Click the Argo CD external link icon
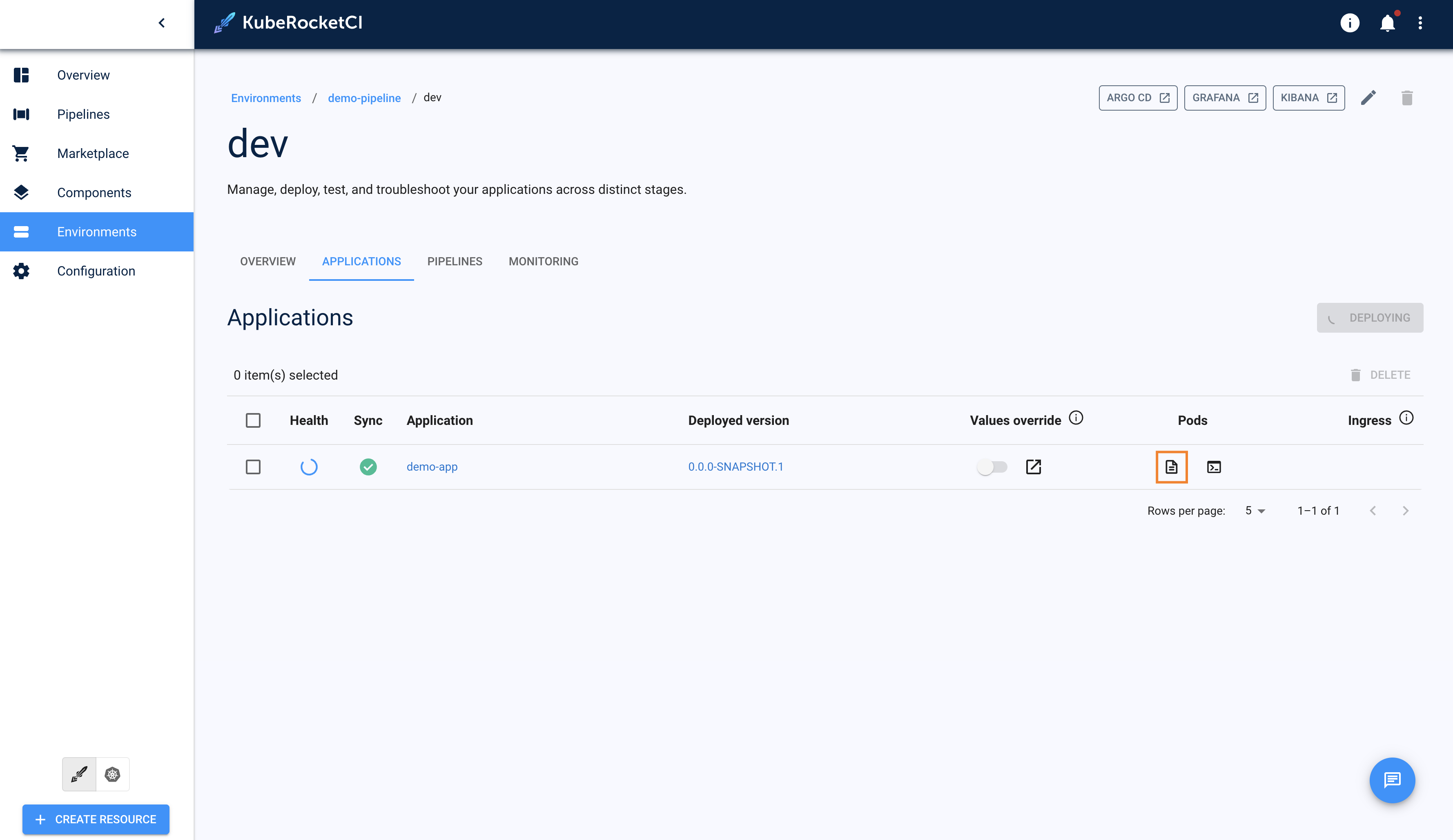Viewport: 1453px width, 840px height. [1163, 98]
